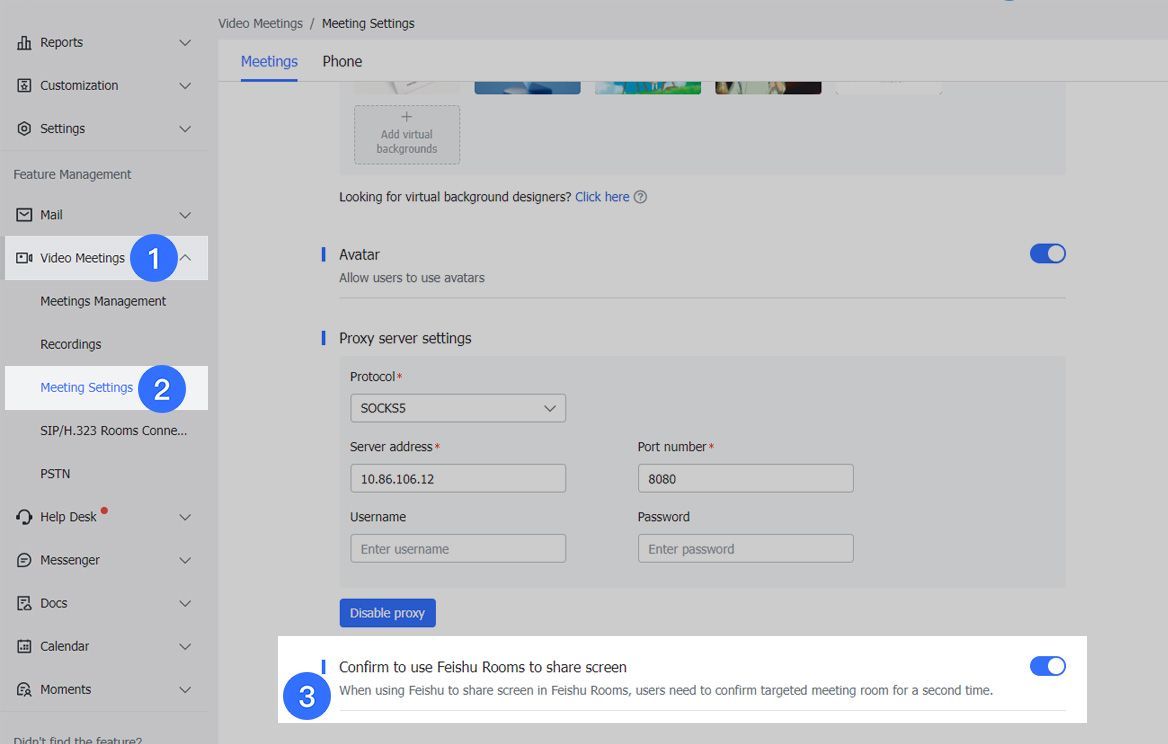Expand the Help Desk section

pyautogui.click(x=184, y=516)
